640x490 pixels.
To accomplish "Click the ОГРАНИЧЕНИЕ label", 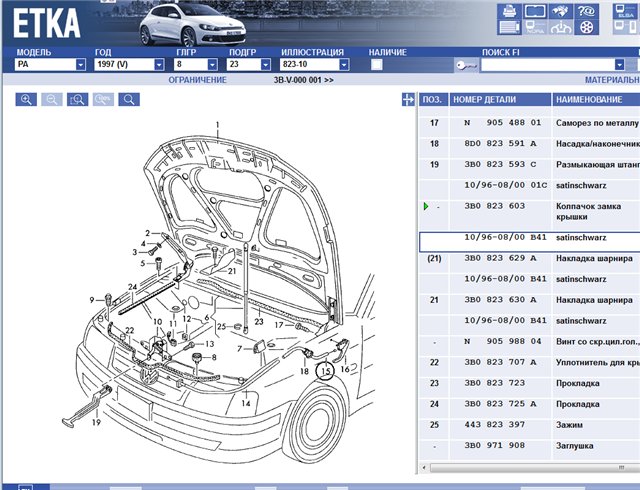I will coord(198,80).
